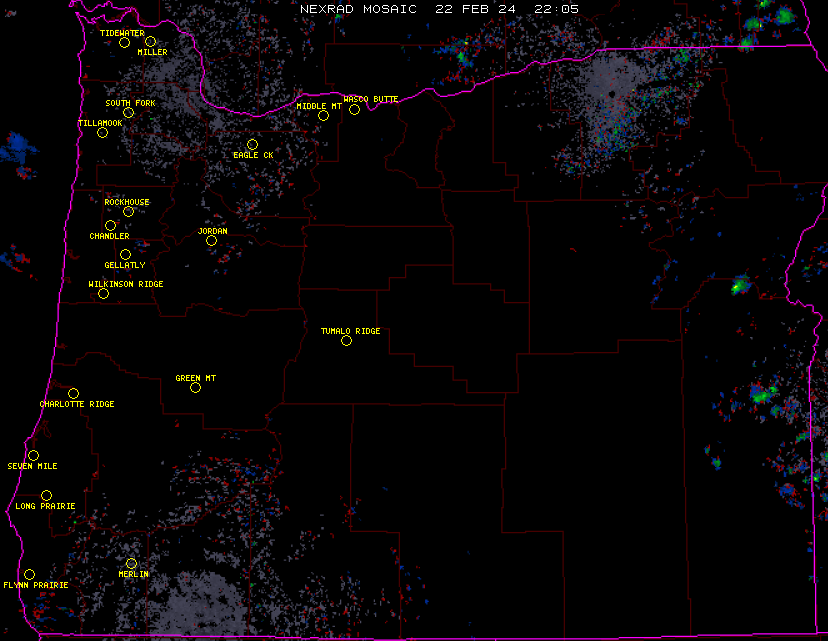
Task: Select the Wilkinson Ridge station circle
Action: pos(103,294)
